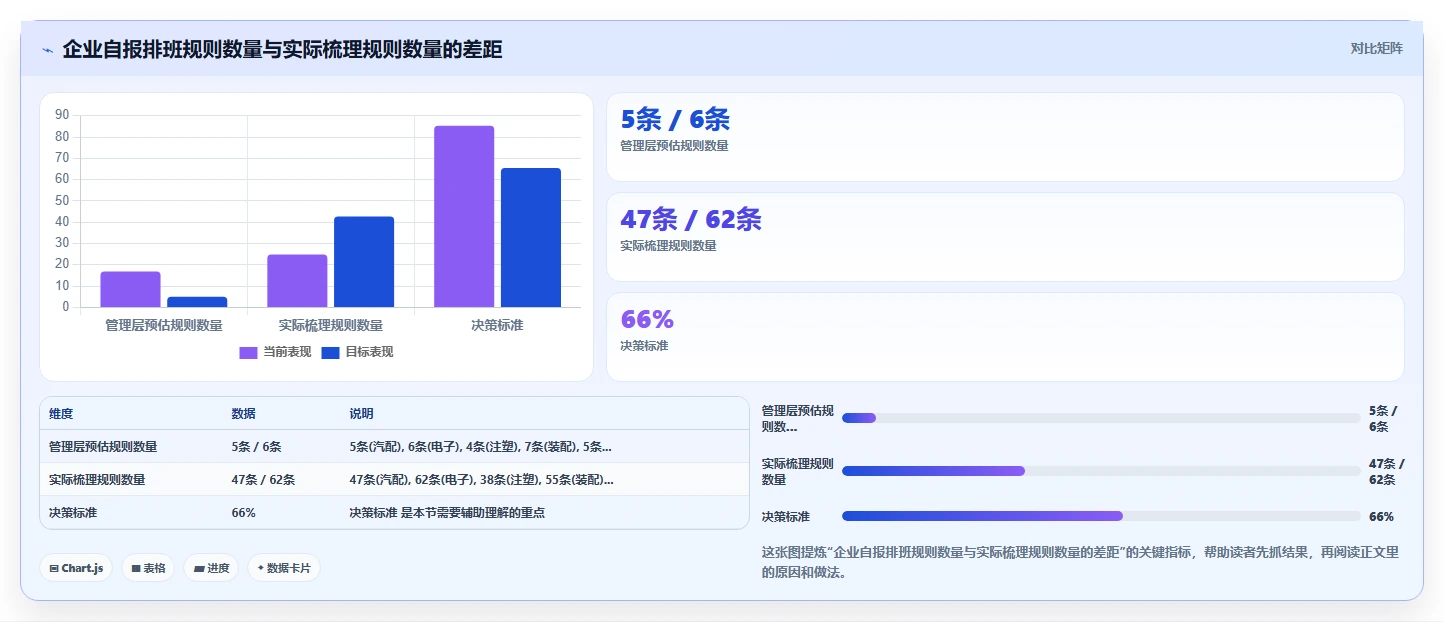The height and width of the screenshot is (622, 1444).
Task: Click x-axis label 实际梳理规则数量
Action: click(x=331, y=325)
